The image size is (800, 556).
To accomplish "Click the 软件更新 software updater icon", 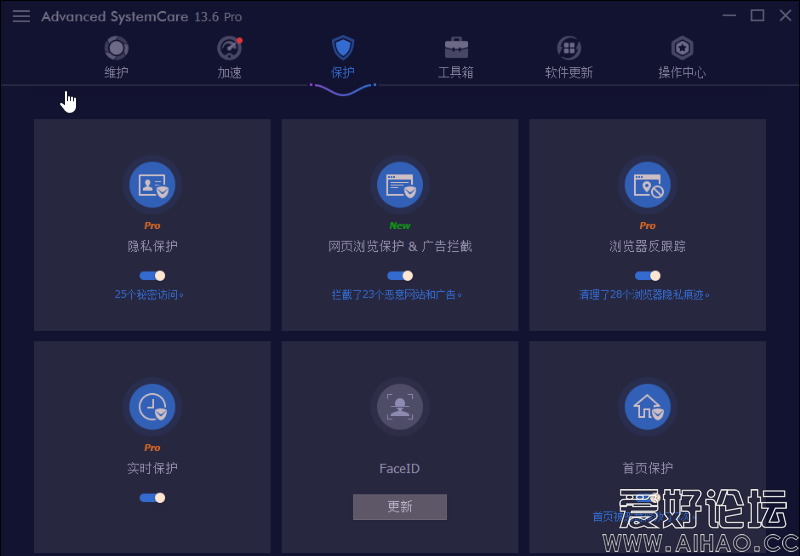I will pos(569,48).
